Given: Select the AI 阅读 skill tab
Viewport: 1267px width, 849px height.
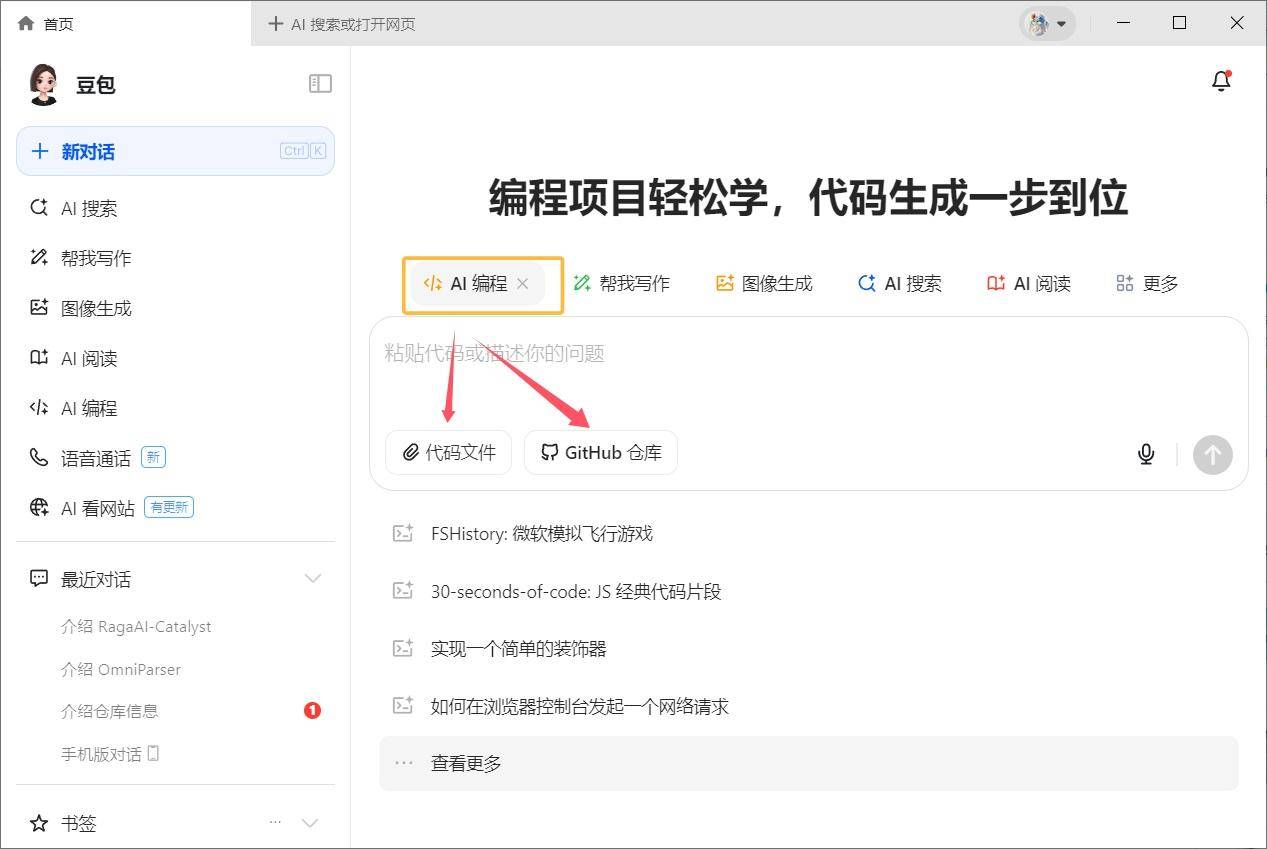Looking at the screenshot, I should click(x=1028, y=283).
